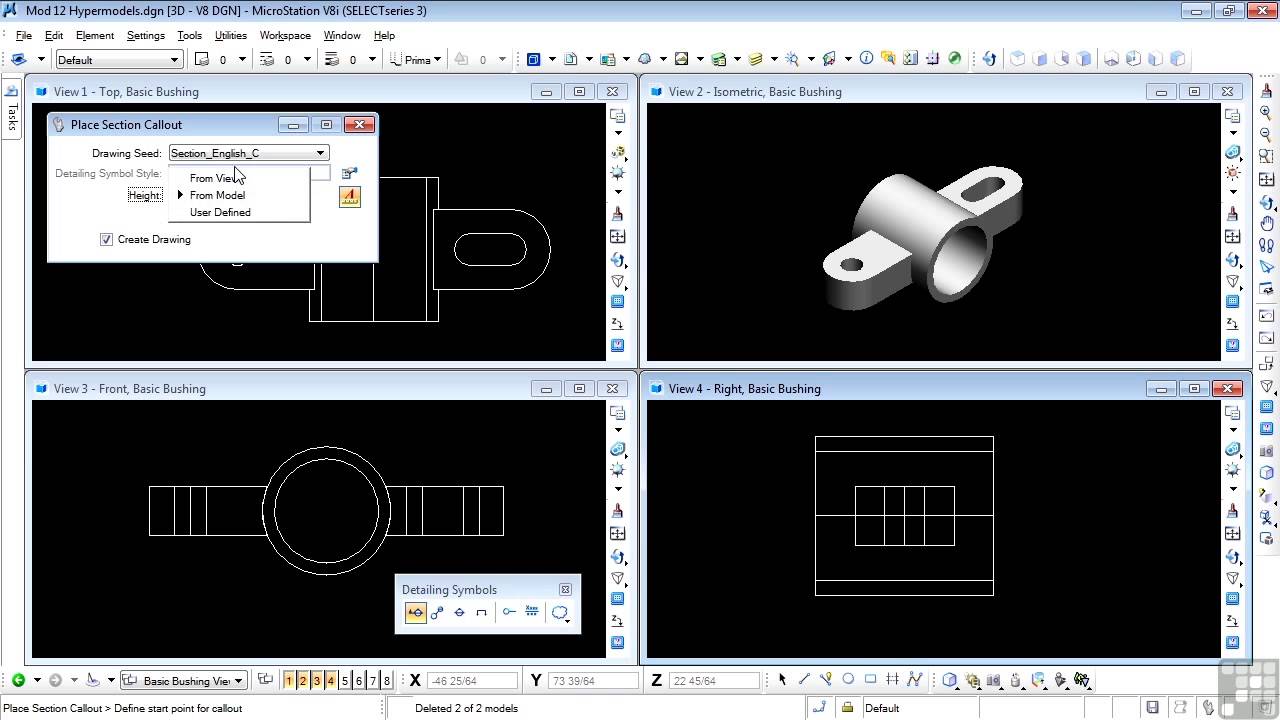Screen dimensions: 1280x720
Task: Expand the active color dropdown arrow
Action: (x=242, y=60)
